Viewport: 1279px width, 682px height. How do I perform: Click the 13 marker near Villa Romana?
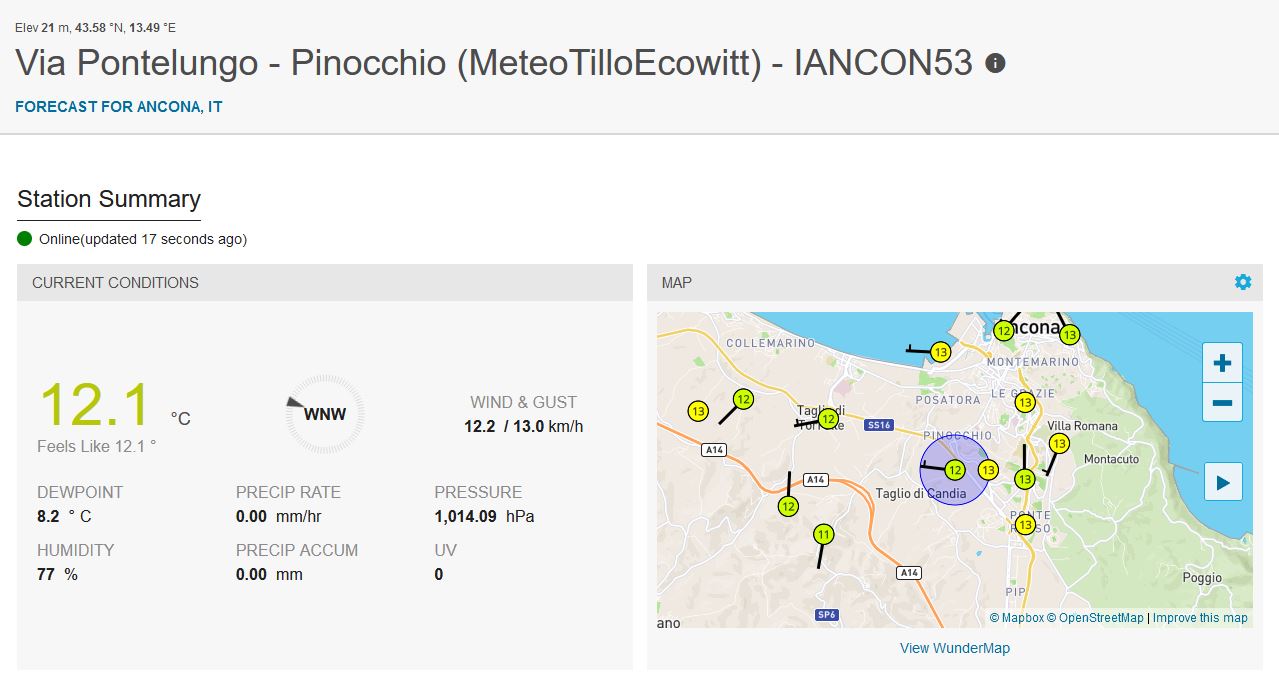point(1059,443)
